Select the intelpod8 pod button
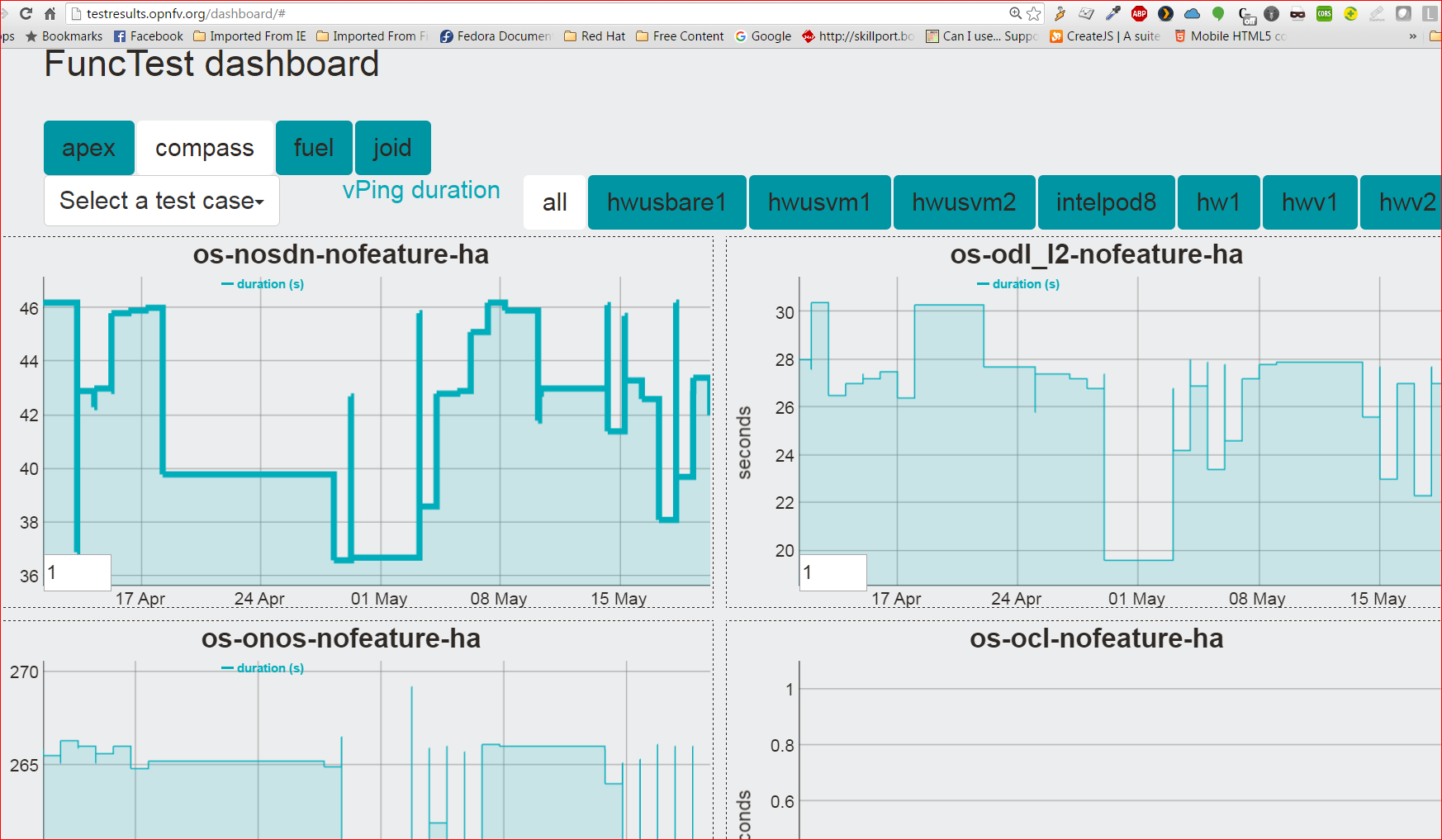Image resolution: width=1442 pixels, height=840 pixels. (1106, 202)
